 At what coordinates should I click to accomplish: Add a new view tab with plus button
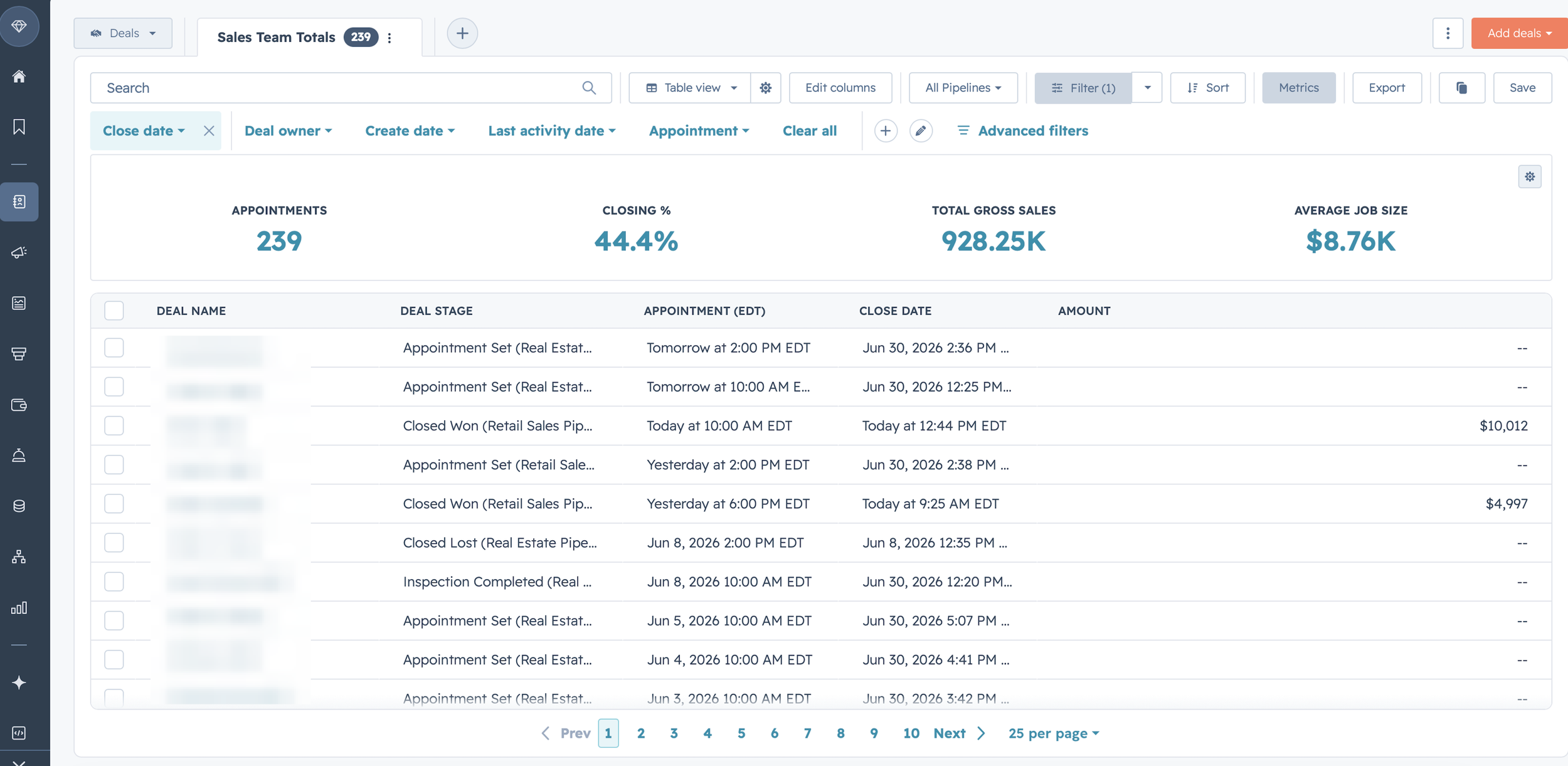(x=462, y=33)
